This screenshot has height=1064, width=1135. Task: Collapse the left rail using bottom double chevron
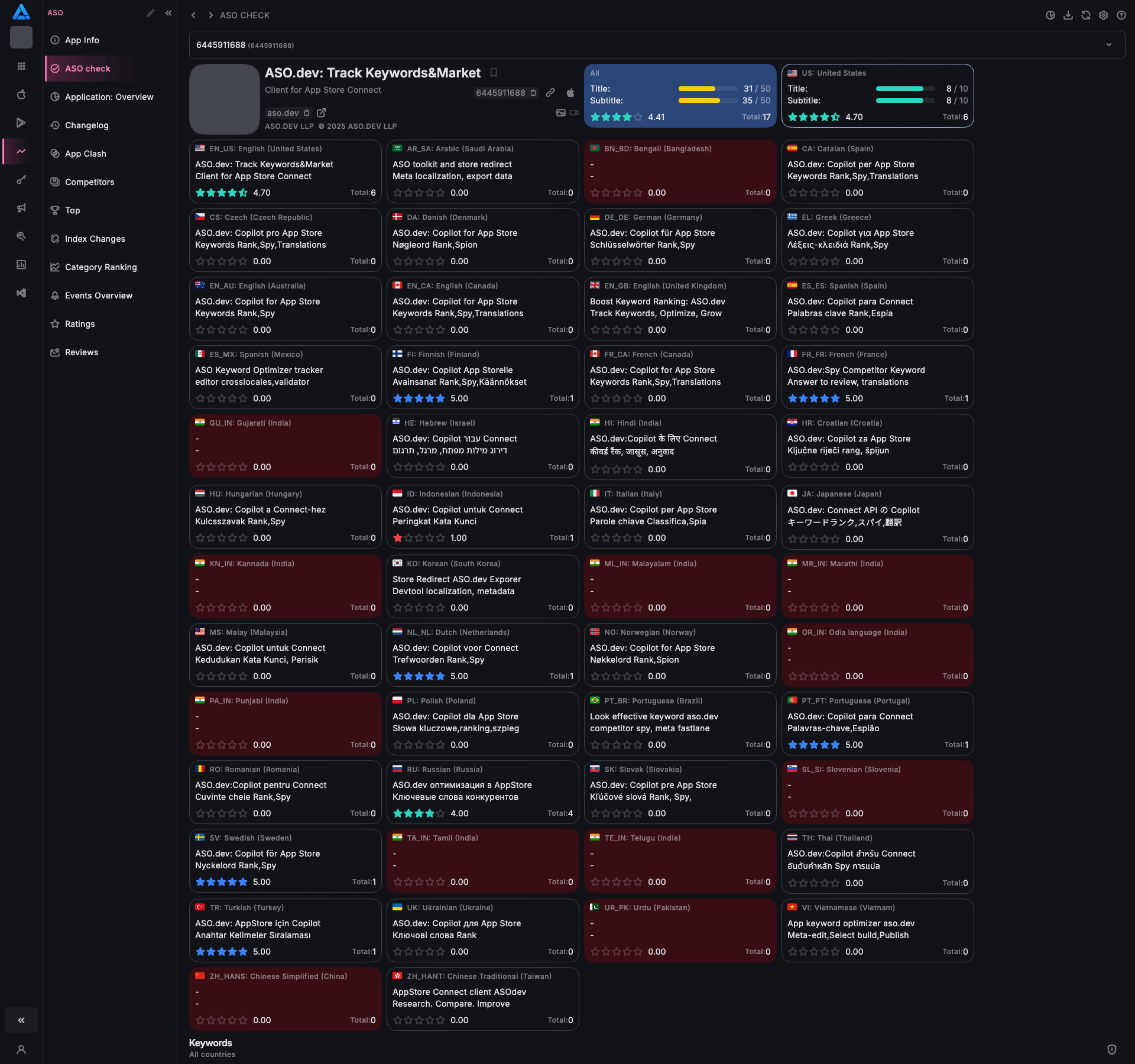click(21, 1020)
